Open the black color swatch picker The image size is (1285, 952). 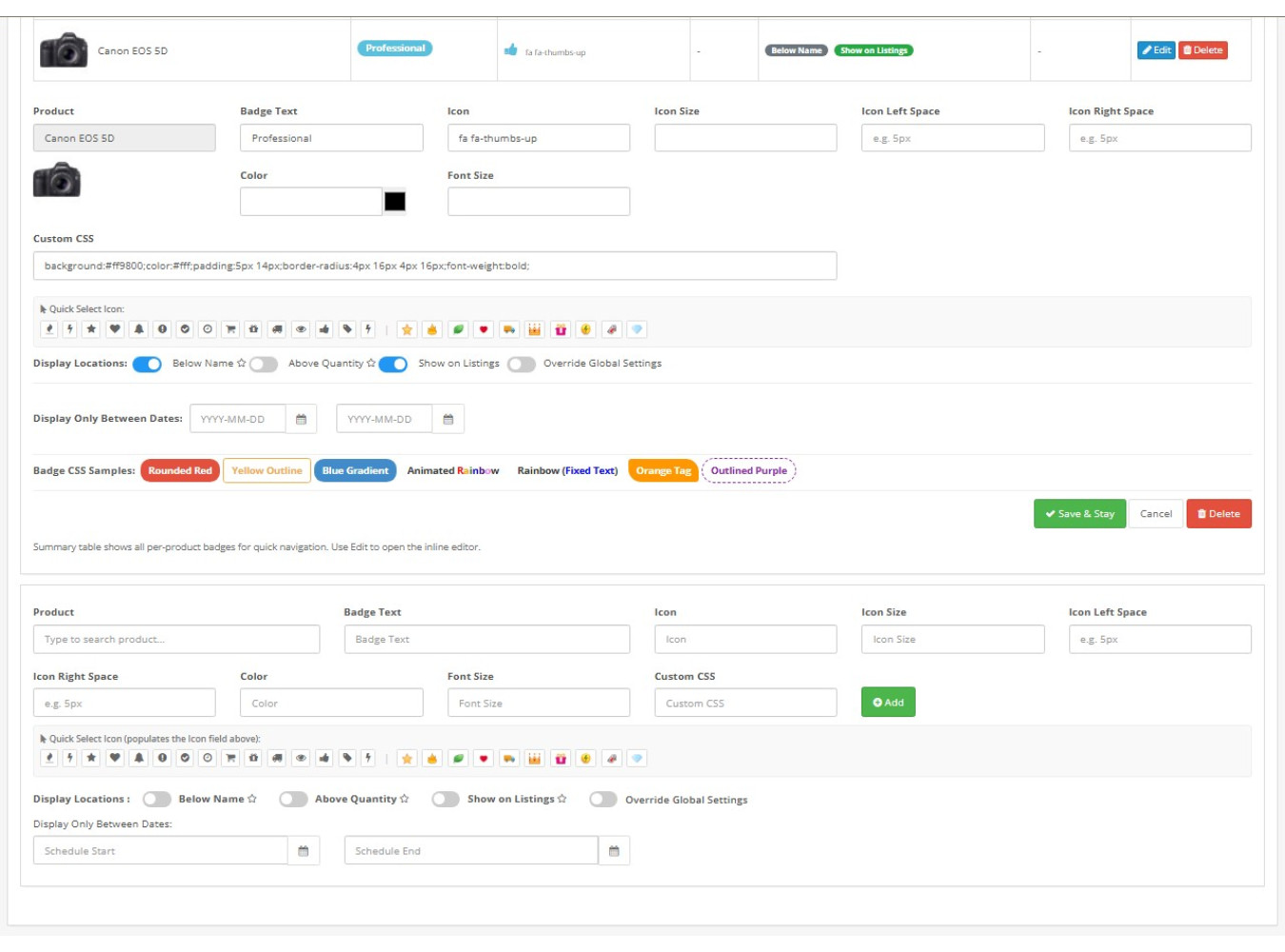click(395, 202)
